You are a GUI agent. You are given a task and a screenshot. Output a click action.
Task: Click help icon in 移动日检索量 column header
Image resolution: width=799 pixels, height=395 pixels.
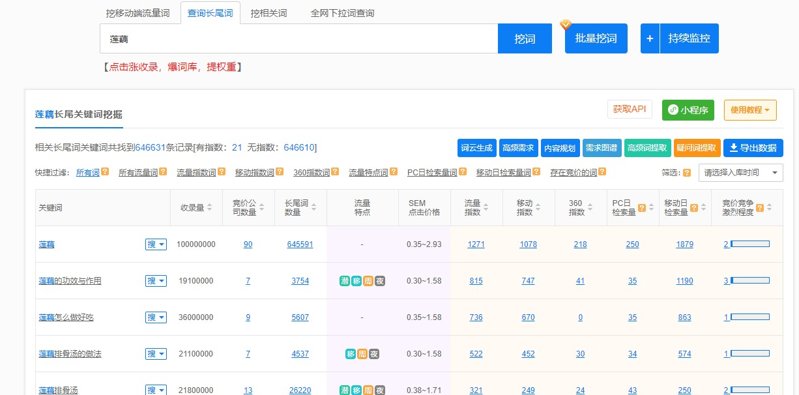[x=694, y=207]
